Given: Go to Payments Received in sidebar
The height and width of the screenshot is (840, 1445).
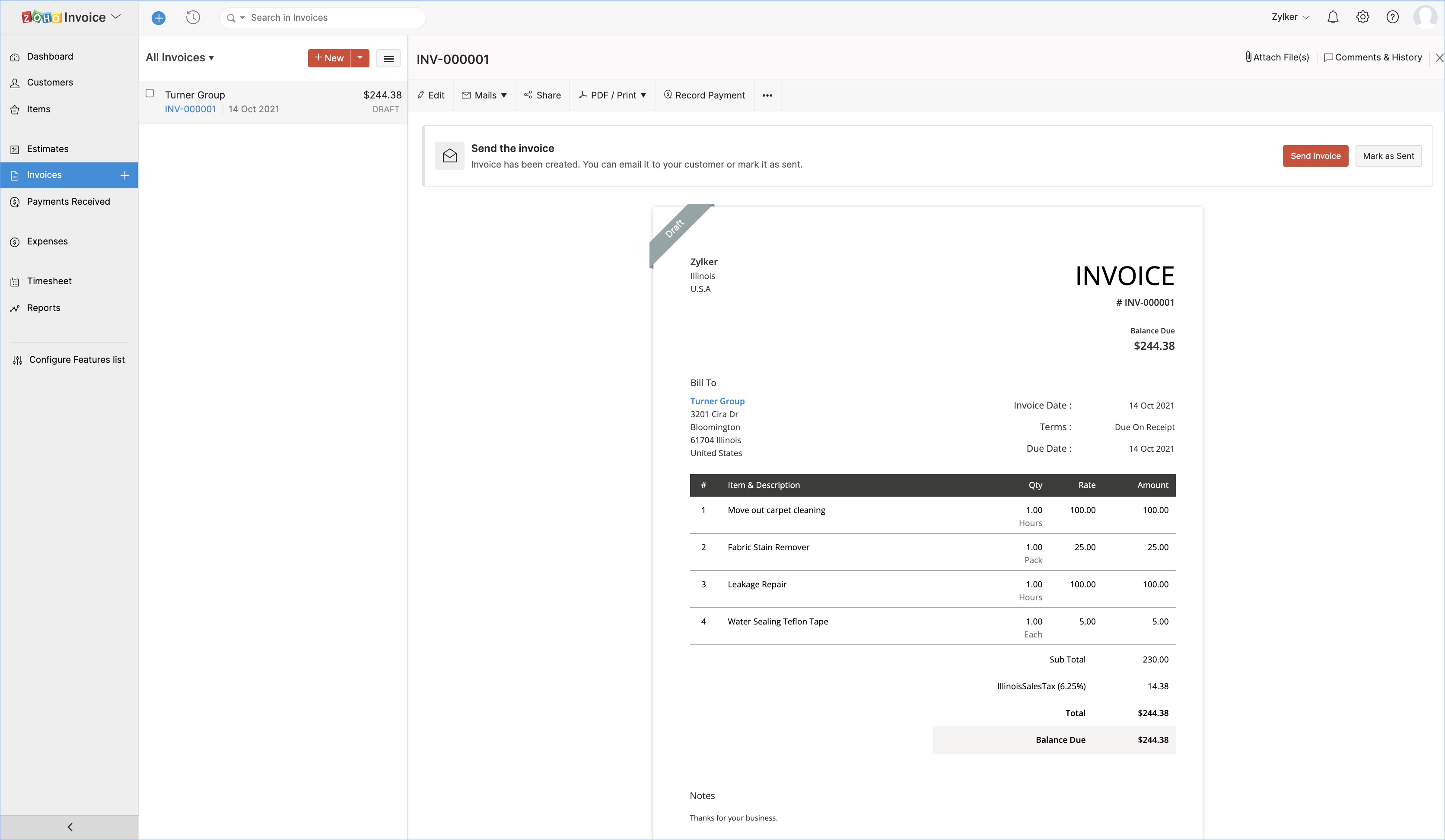Looking at the screenshot, I should (x=68, y=202).
